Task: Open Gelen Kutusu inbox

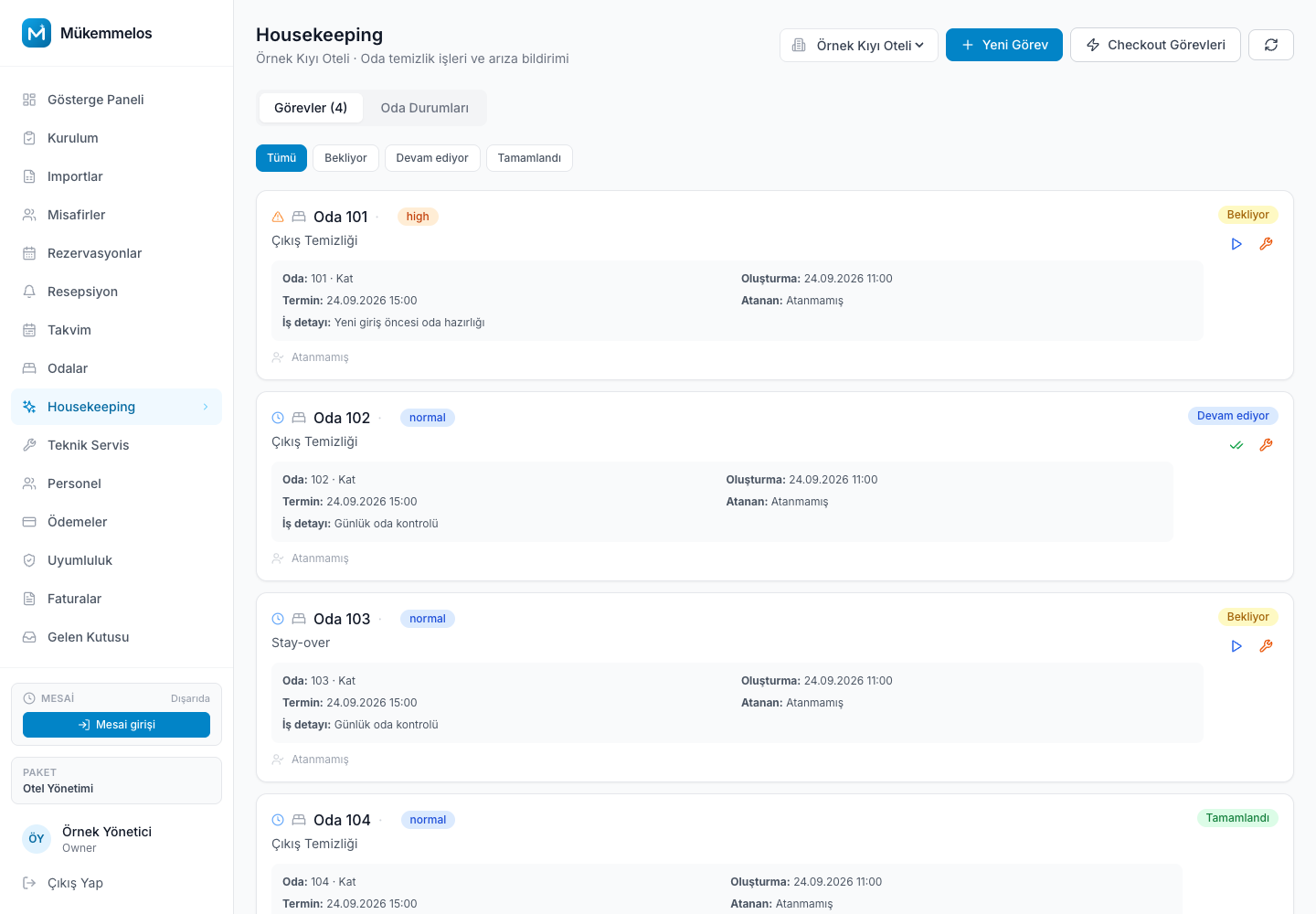Action: (x=117, y=637)
